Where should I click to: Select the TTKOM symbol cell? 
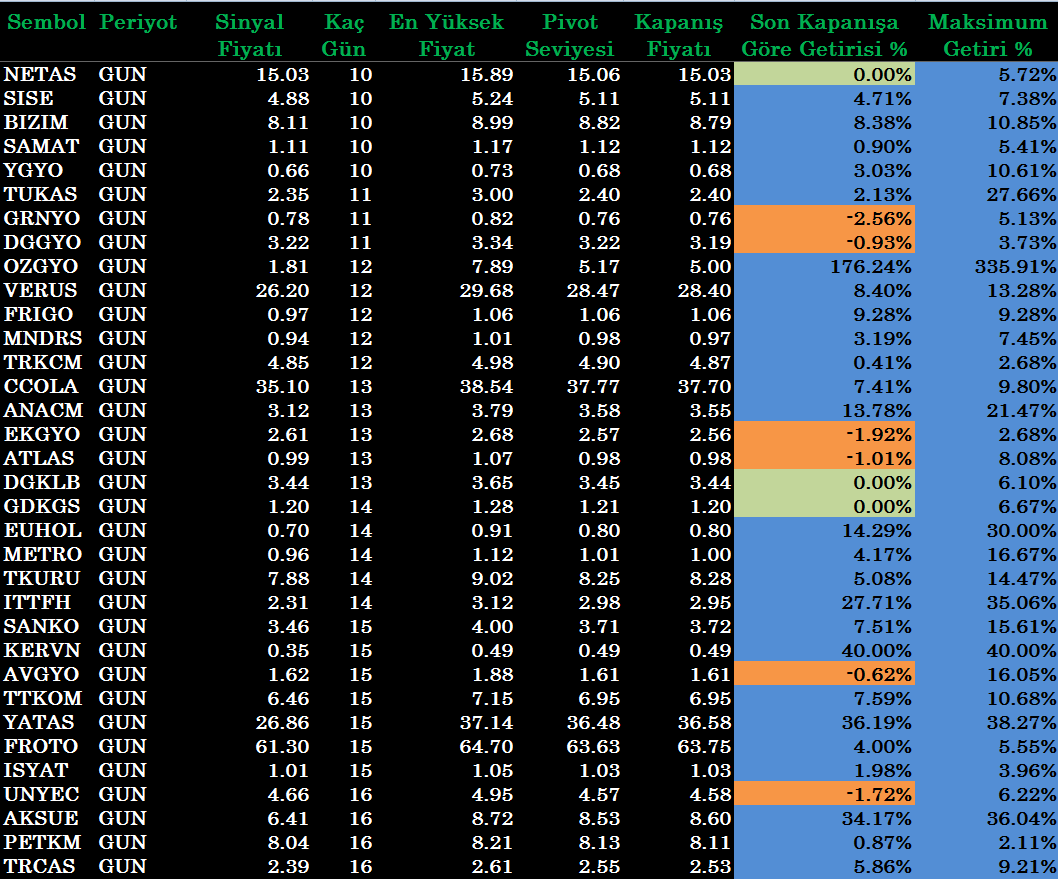pyautogui.click(x=43, y=697)
